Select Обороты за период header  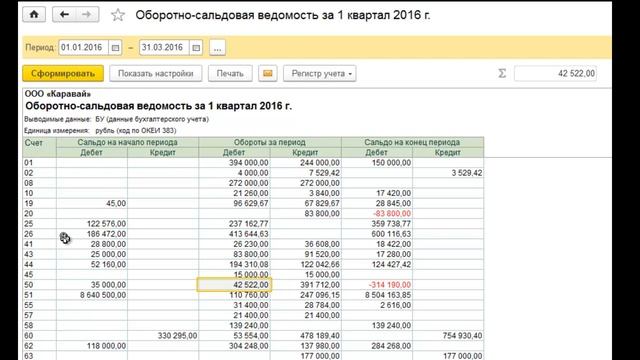tap(270, 142)
